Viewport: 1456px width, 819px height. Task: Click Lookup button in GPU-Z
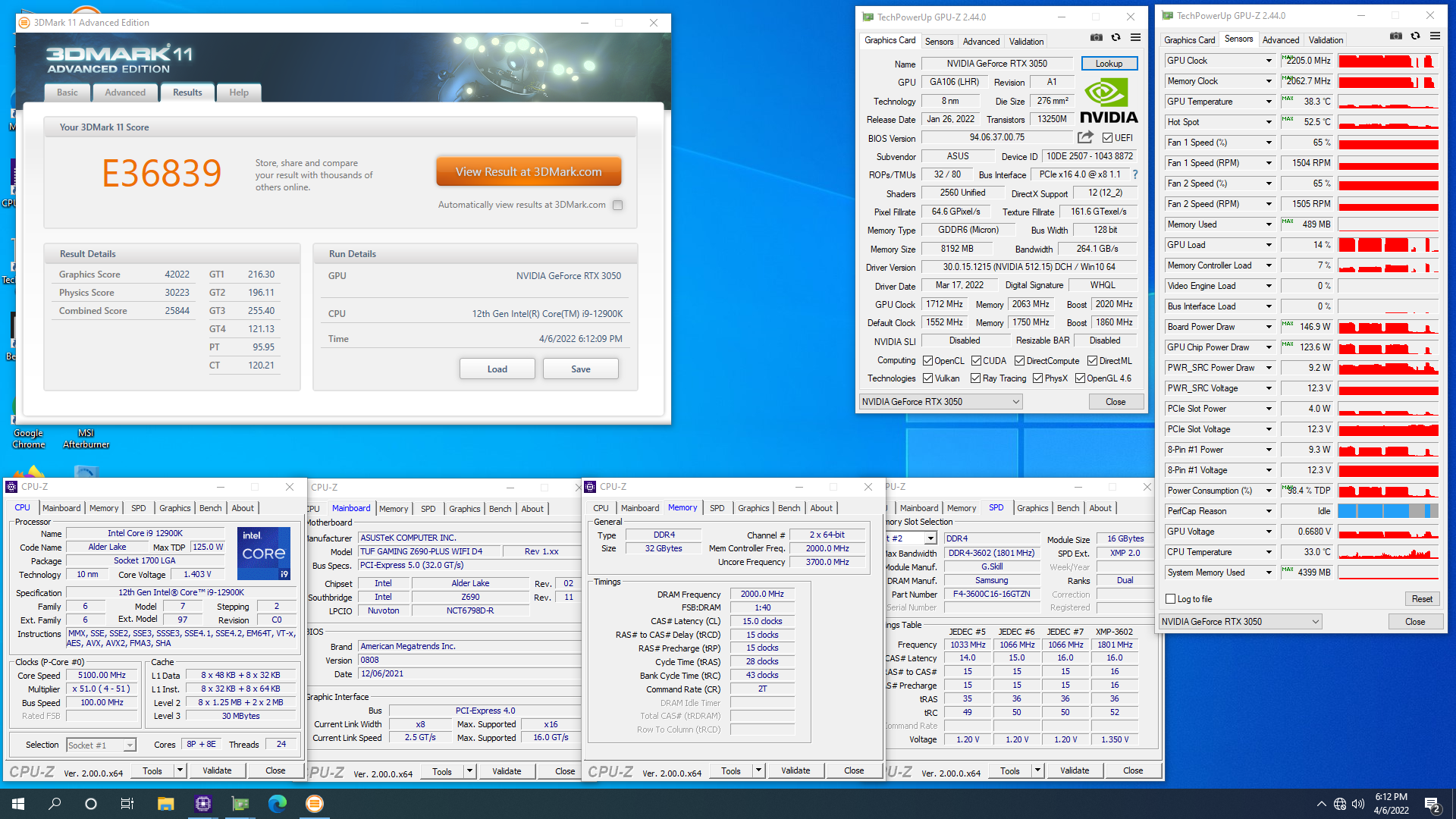pos(1109,64)
